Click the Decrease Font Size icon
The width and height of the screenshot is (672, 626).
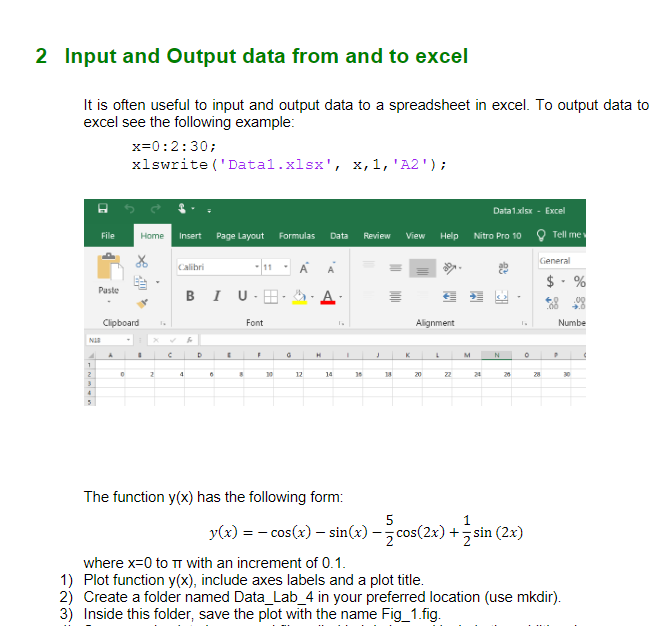(331, 268)
